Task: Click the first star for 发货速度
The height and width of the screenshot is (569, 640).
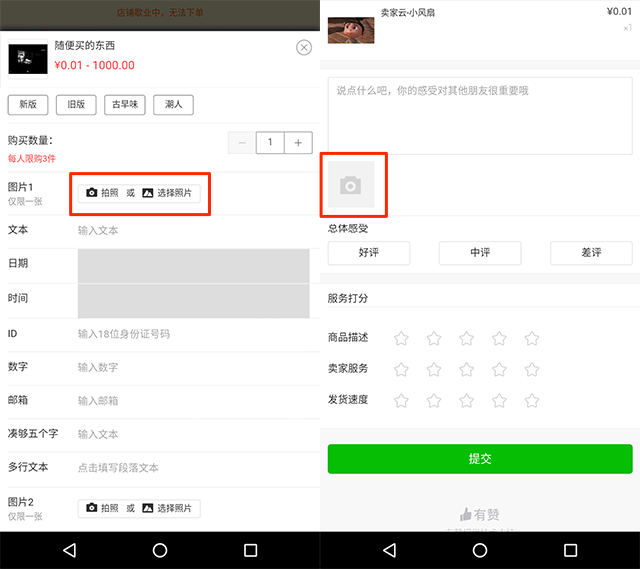Action: tap(401, 401)
